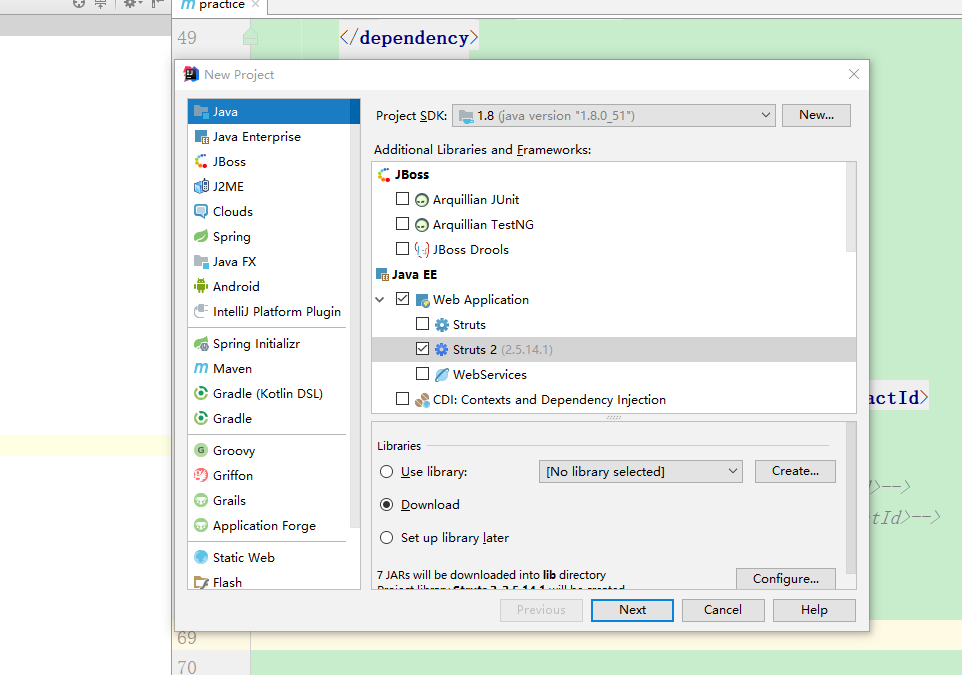The width and height of the screenshot is (962, 675).
Task: Click the IntelliJ Platform Plugin icon
Action: (201, 311)
